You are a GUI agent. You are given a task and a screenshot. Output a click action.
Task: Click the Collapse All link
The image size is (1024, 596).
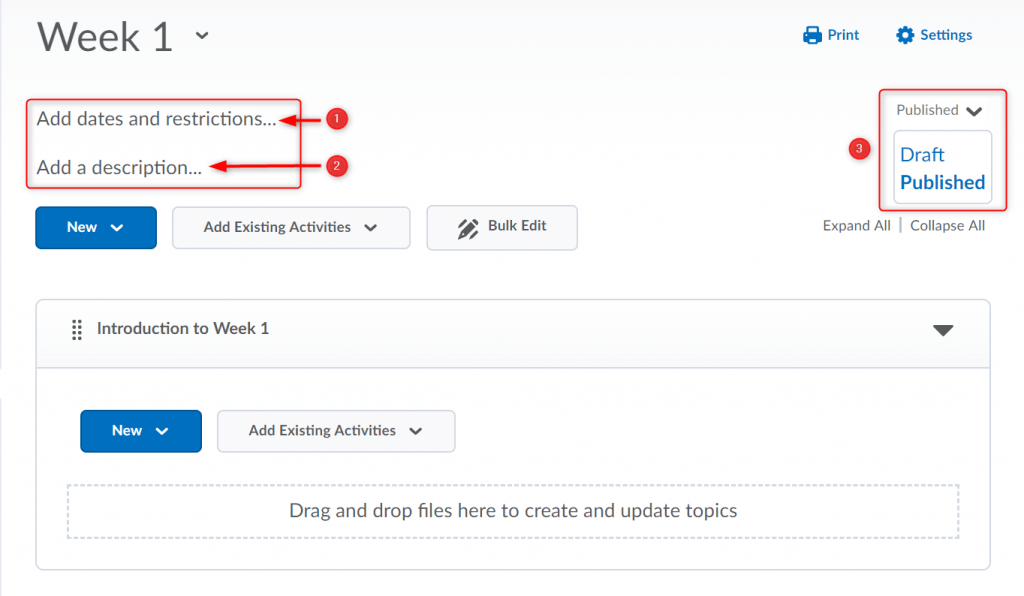click(x=947, y=225)
